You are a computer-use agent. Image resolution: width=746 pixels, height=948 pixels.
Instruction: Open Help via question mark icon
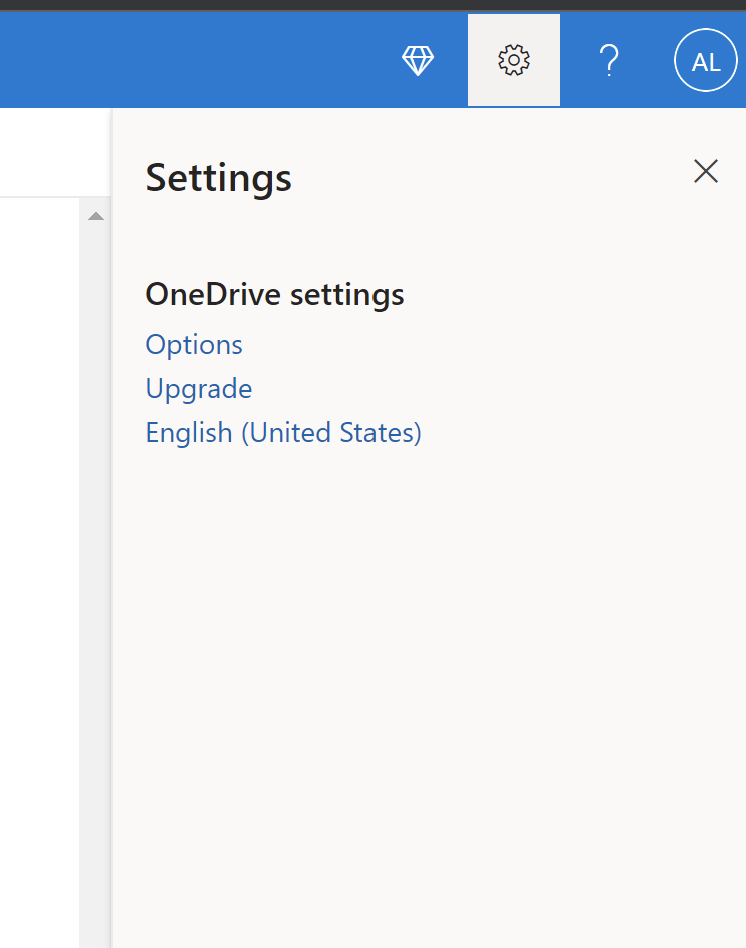pyautogui.click(x=609, y=61)
